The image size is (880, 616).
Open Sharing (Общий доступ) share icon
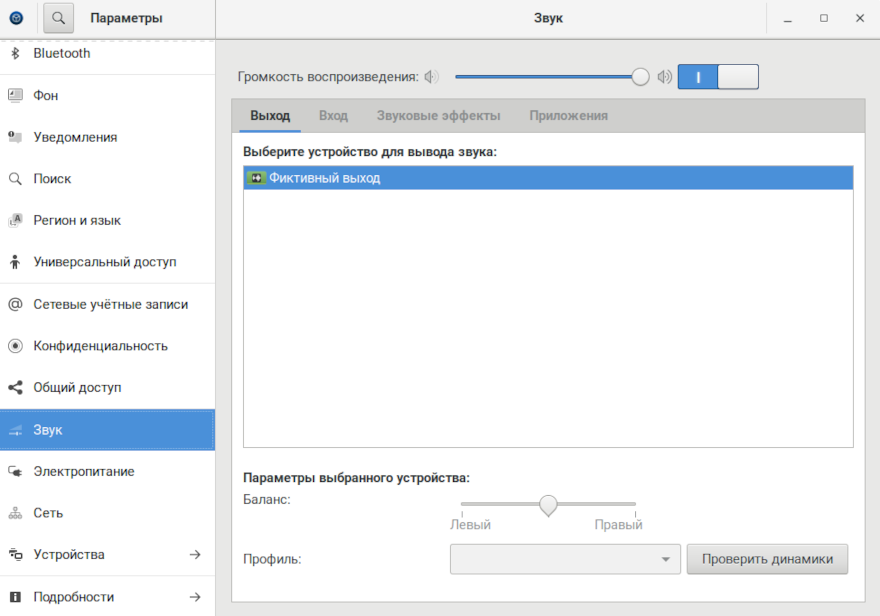(x=15, y=388)
